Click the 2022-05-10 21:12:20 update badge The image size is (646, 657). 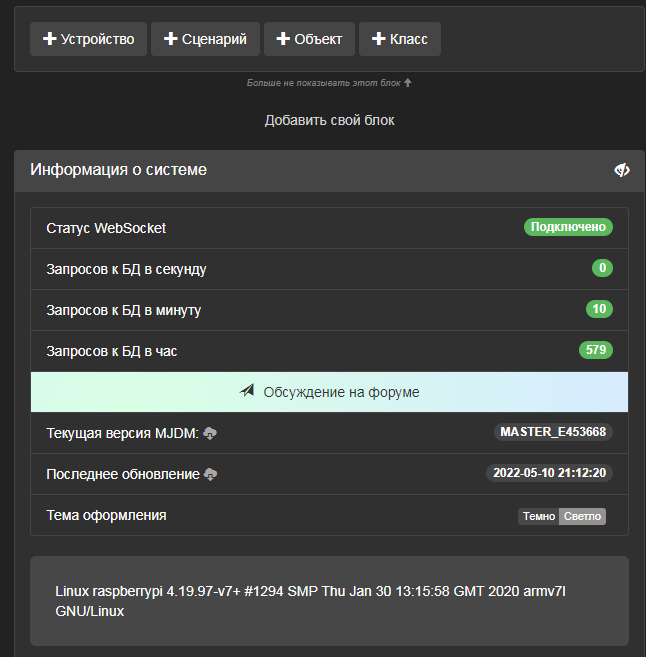[x=549, y=473]
